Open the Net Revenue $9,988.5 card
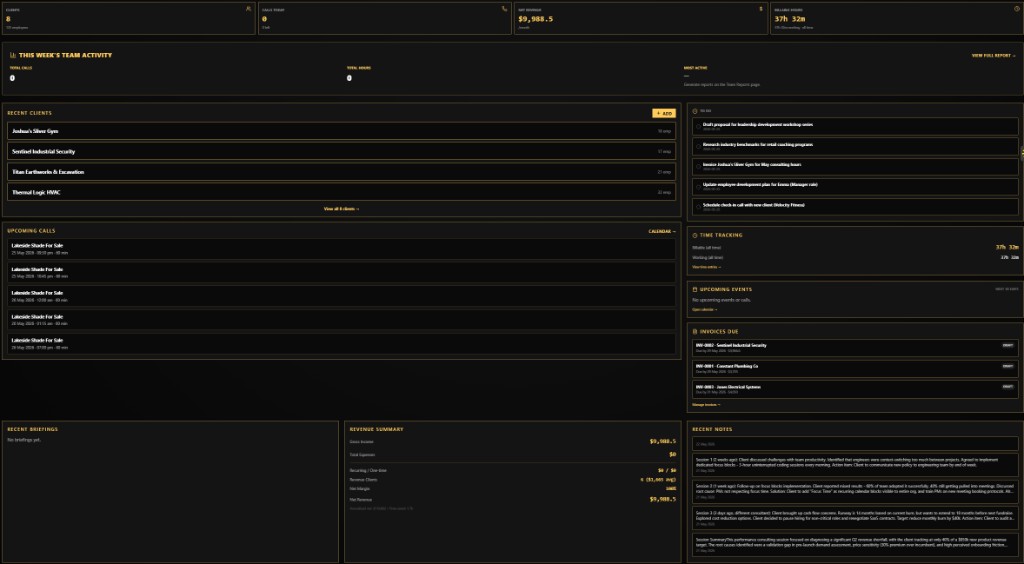1024x564 pixels. (641, 18)
